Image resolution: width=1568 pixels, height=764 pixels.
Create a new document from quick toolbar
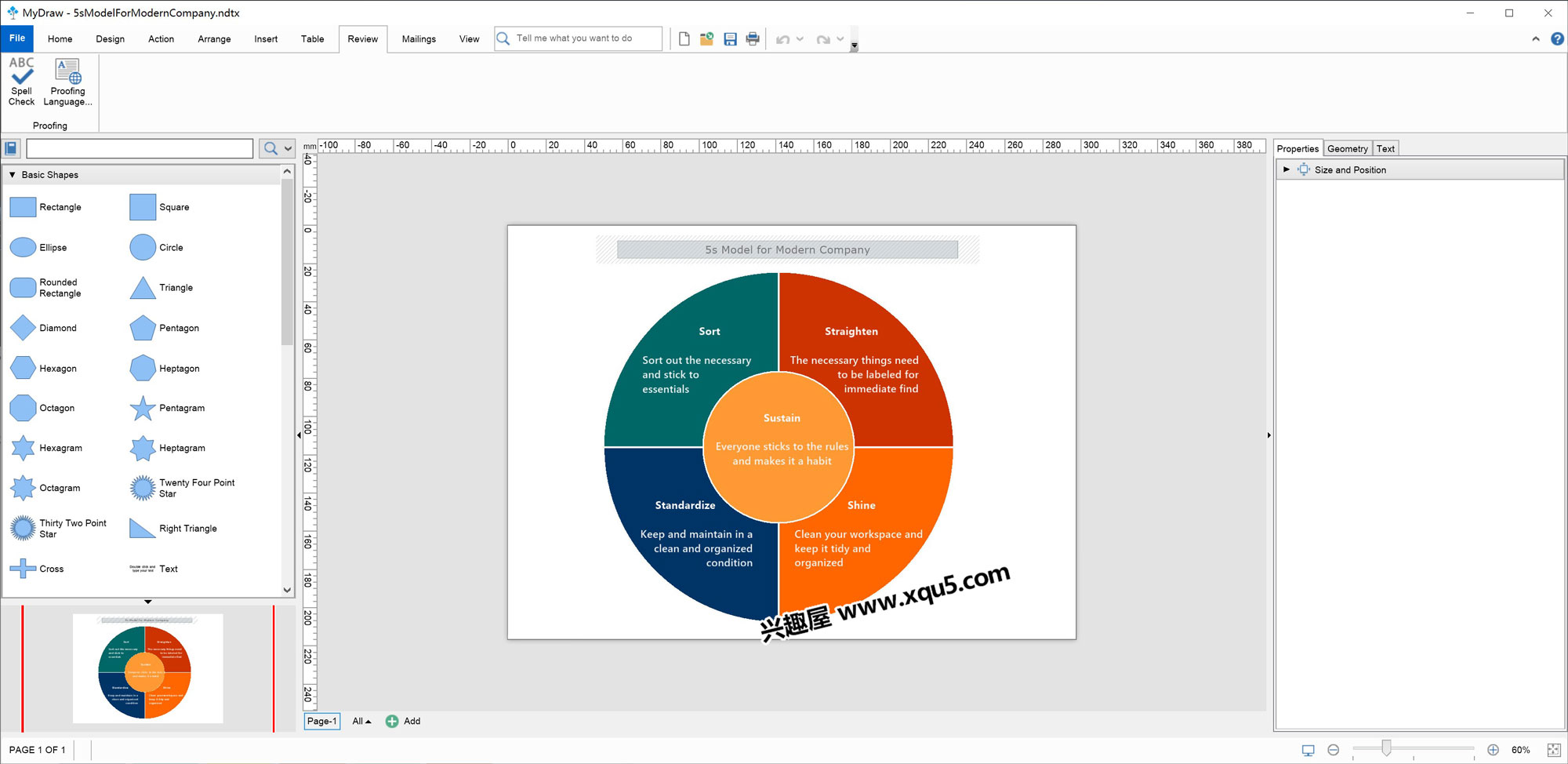[x=684, y=38]
